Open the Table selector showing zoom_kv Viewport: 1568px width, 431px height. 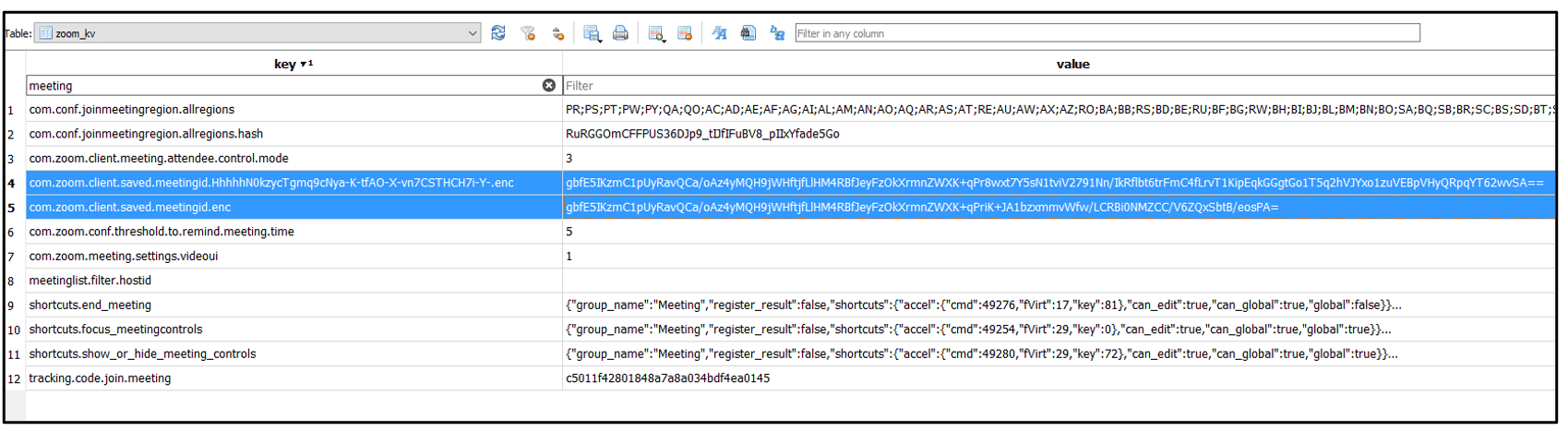(258, 33)
